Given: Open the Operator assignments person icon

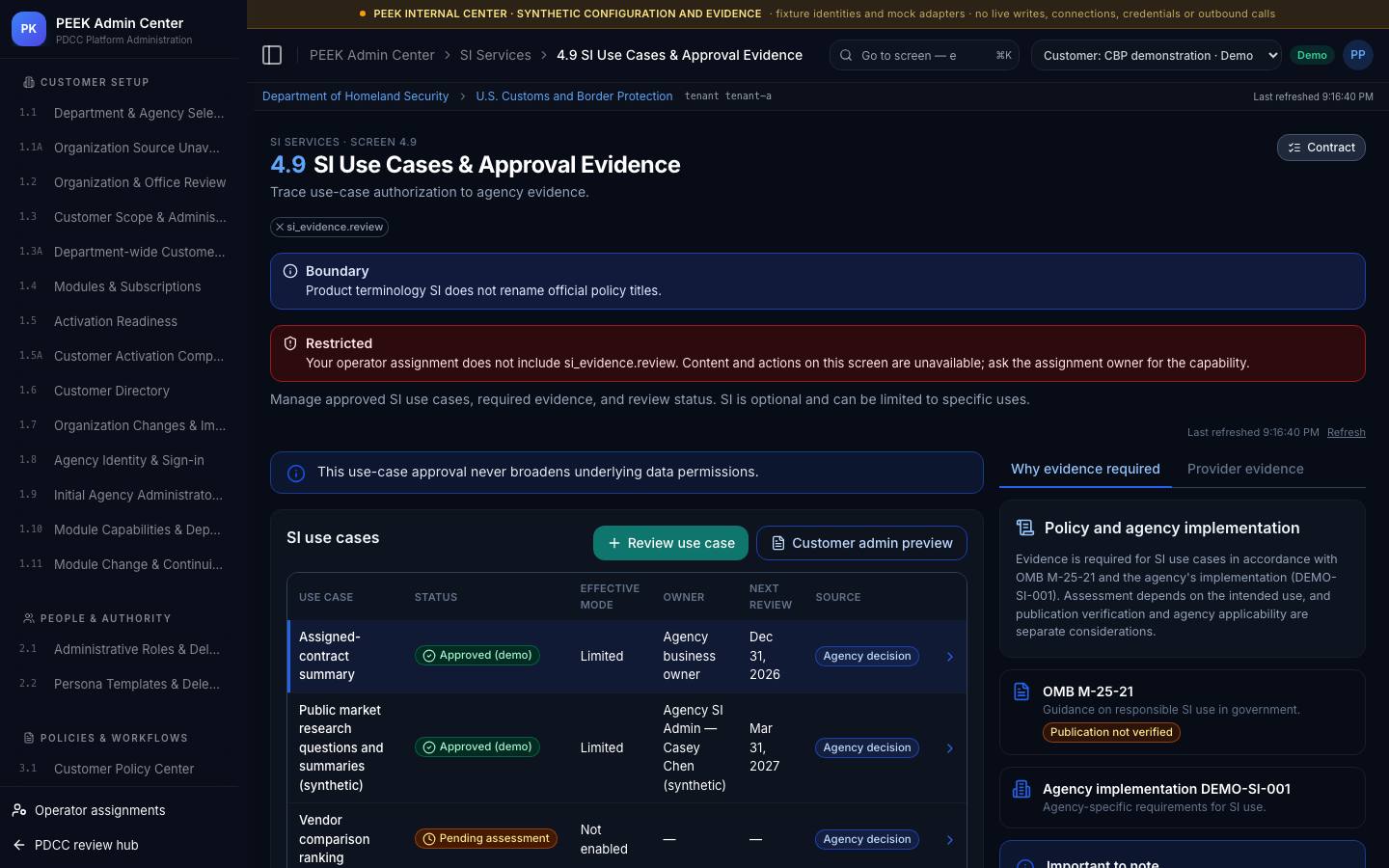Looking at the screenshot, I should 19,810.
